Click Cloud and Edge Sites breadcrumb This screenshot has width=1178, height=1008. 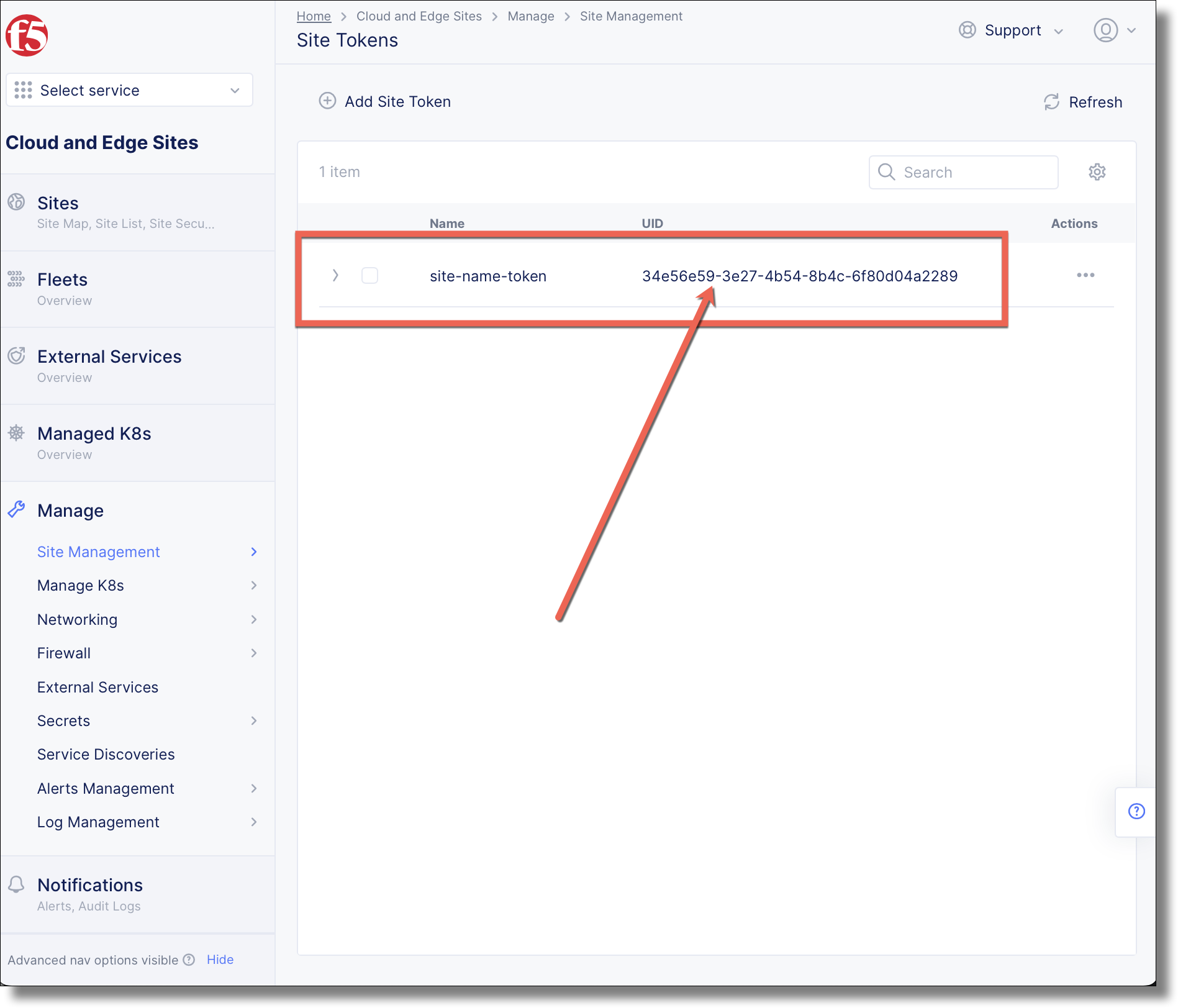pos(419,16)
